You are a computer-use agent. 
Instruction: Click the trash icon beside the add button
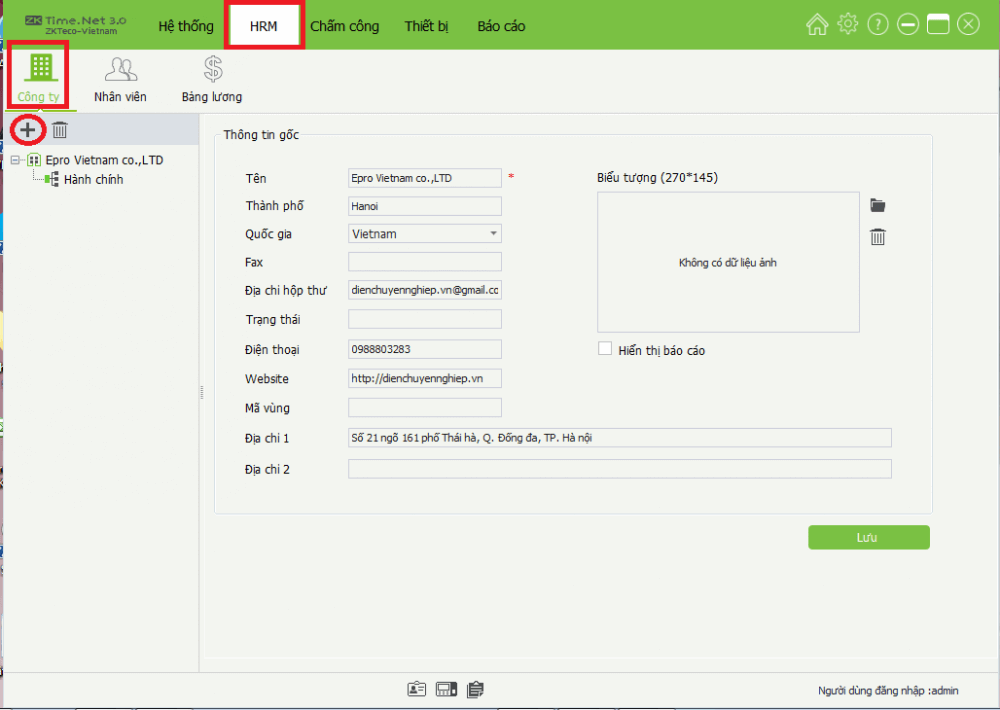tap(59, 130)
